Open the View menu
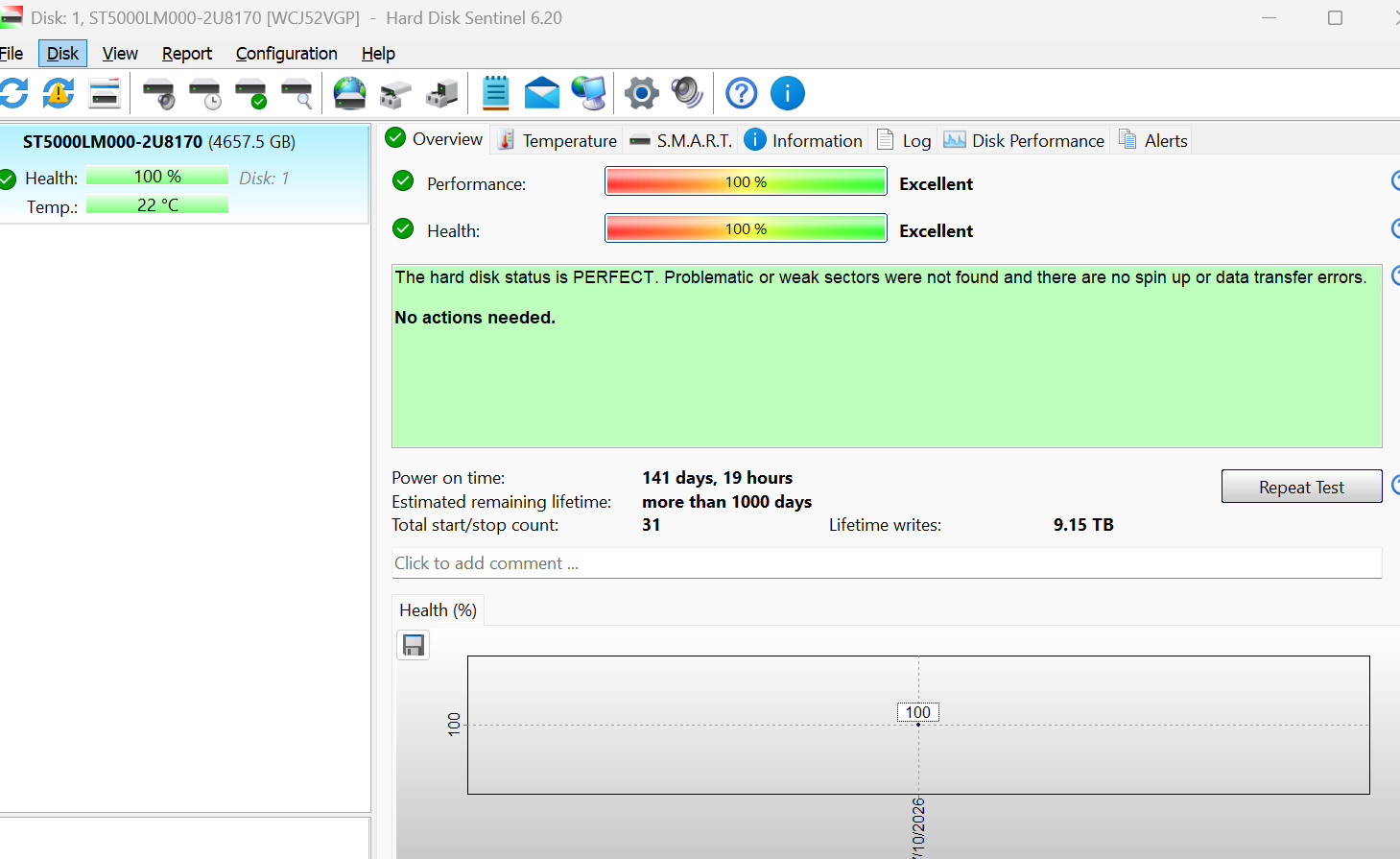The image size is (1400, 859). 120,54
